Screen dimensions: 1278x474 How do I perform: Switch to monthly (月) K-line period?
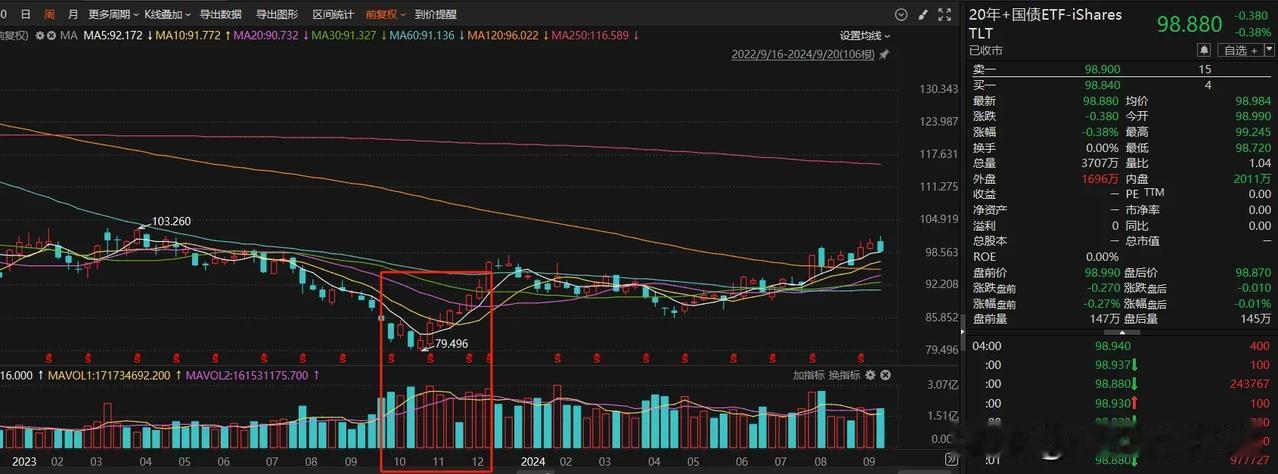coord(72,15)
